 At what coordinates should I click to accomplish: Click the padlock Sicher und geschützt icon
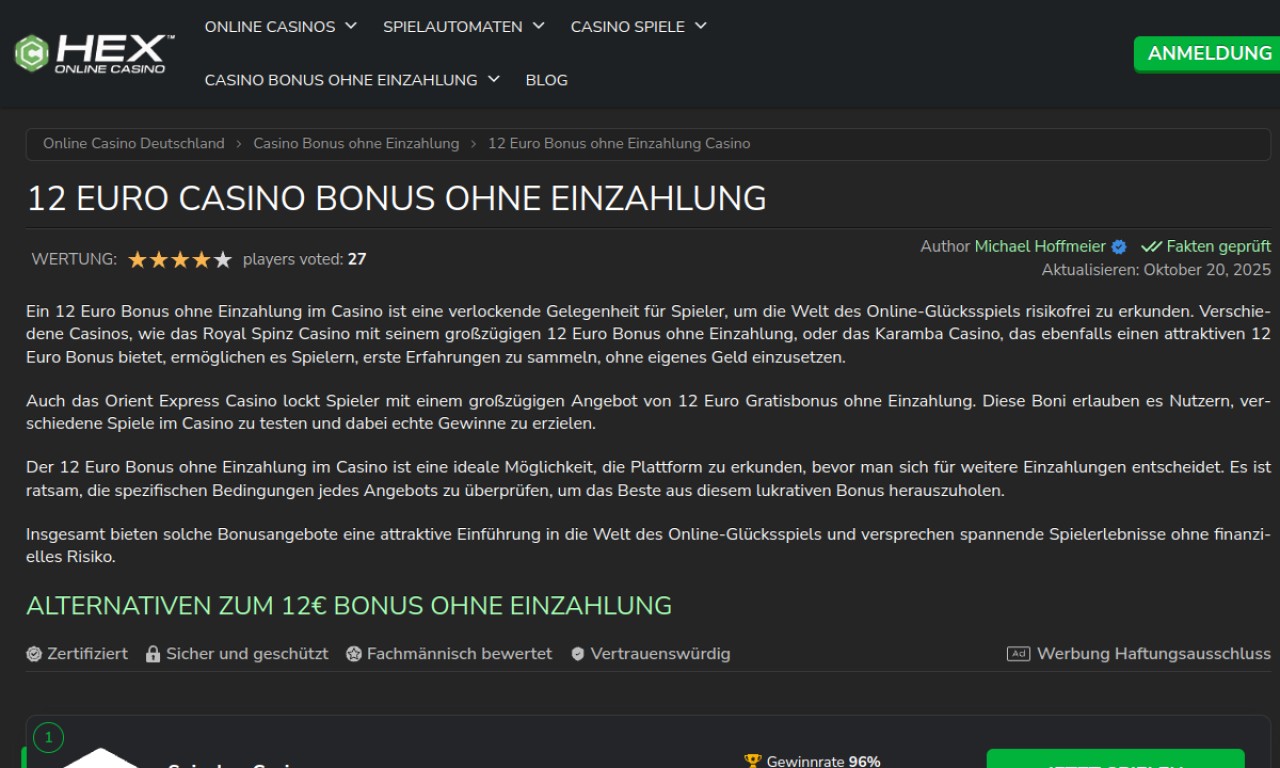pos(153,654)
